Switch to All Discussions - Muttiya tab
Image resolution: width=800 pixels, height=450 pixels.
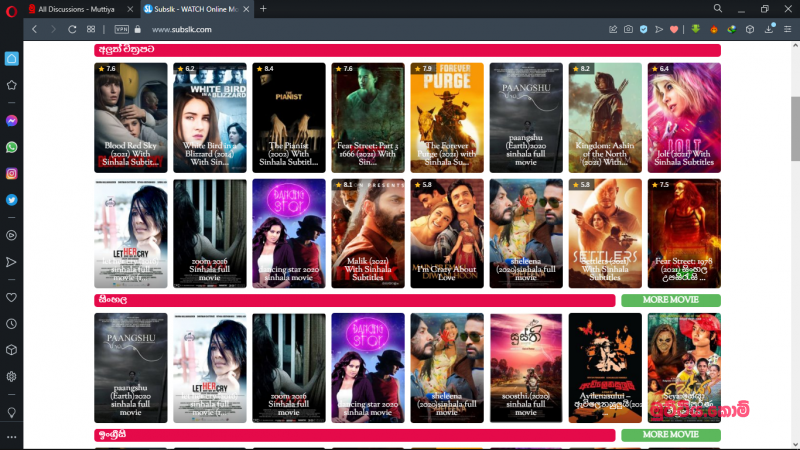[82, 9]
